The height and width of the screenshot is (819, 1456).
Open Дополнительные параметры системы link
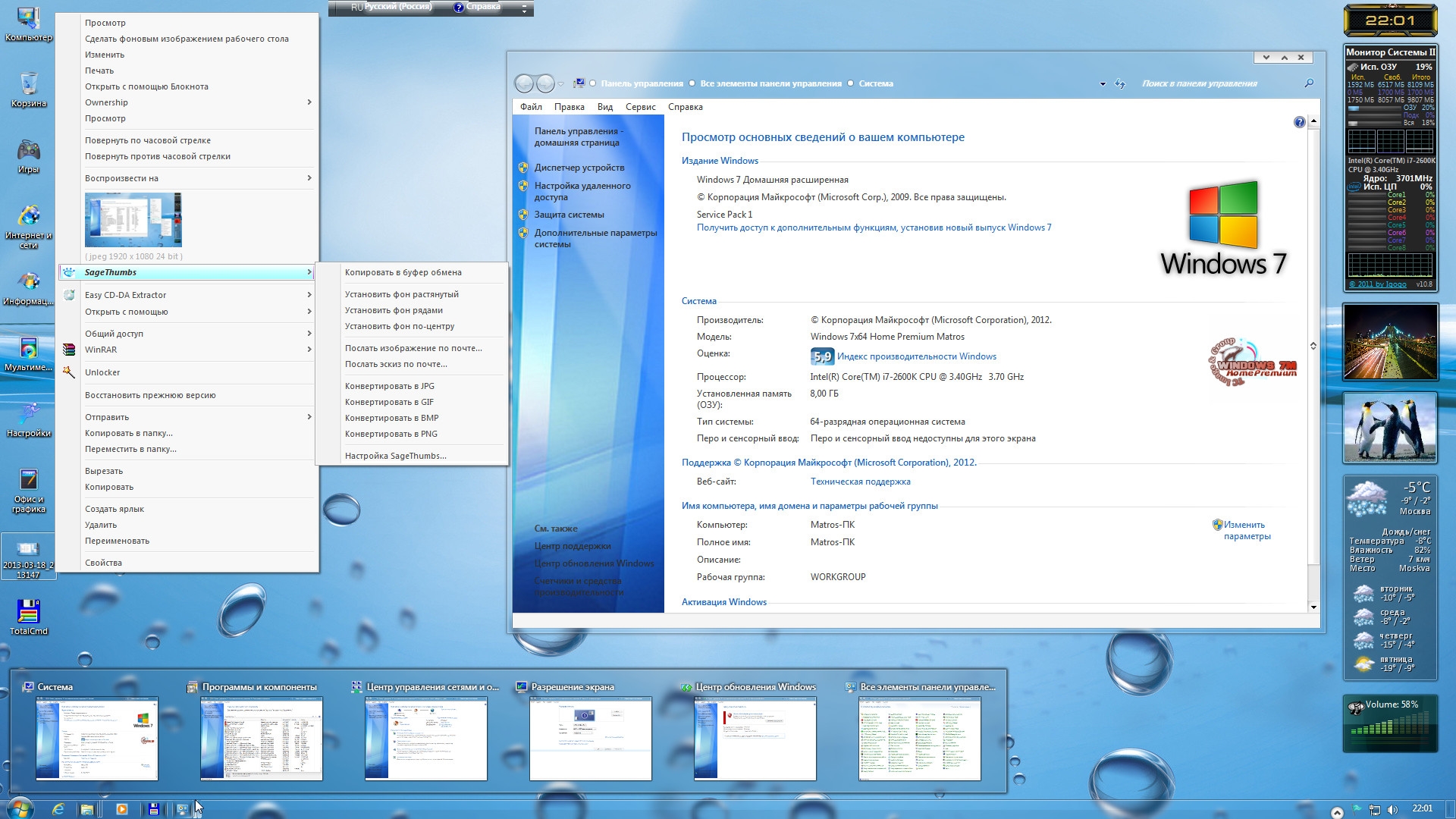(x=595, y=238)
